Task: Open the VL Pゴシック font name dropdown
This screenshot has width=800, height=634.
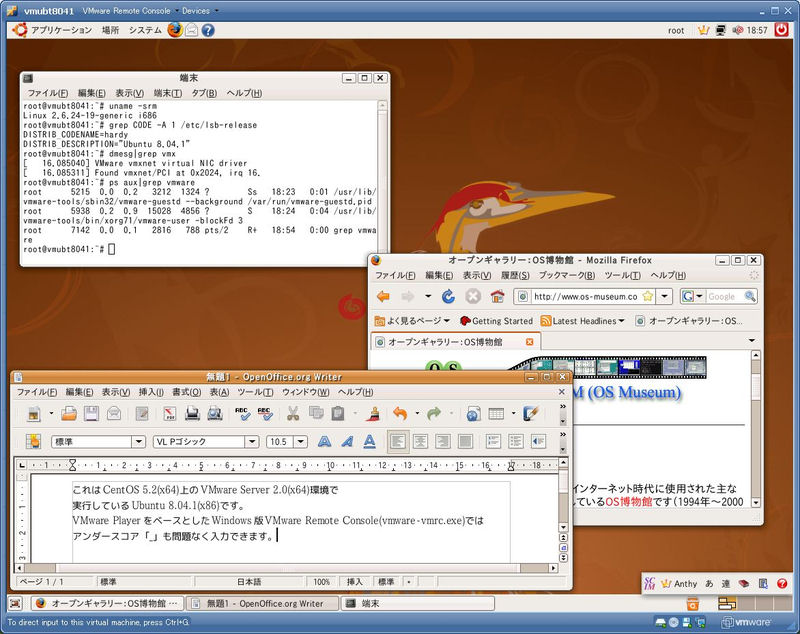Action: [x=252, y=442]
